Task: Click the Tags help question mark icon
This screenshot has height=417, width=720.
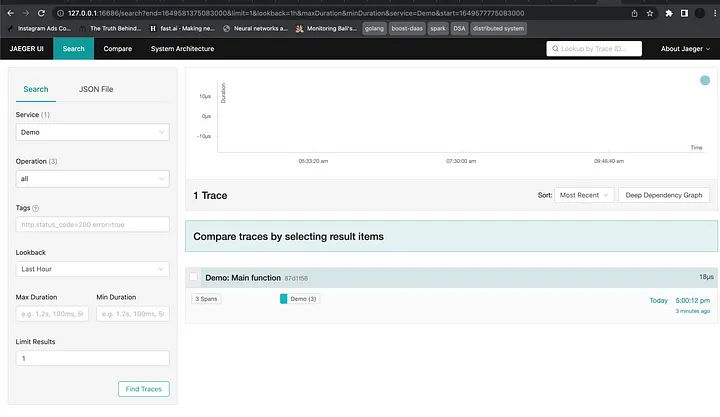Action: [x=36, y=208]
